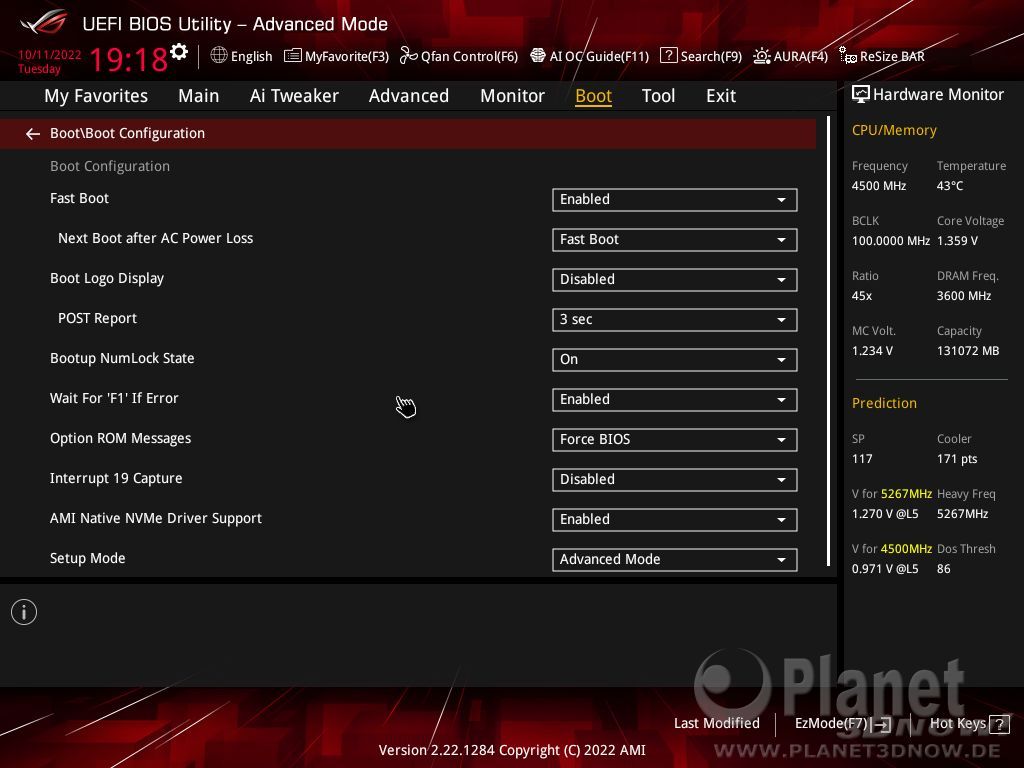Image resolution: width=1024 pixels, height=768 pixels.
Task: Select the Option ROM Messages label
Action: point(120,439)
